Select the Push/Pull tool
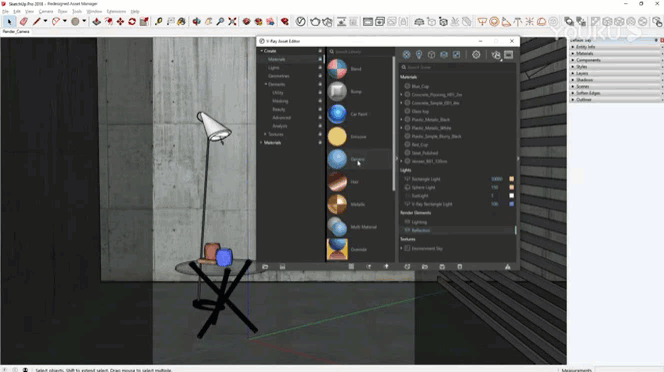 pyautogui.click(x=97, y=21)
